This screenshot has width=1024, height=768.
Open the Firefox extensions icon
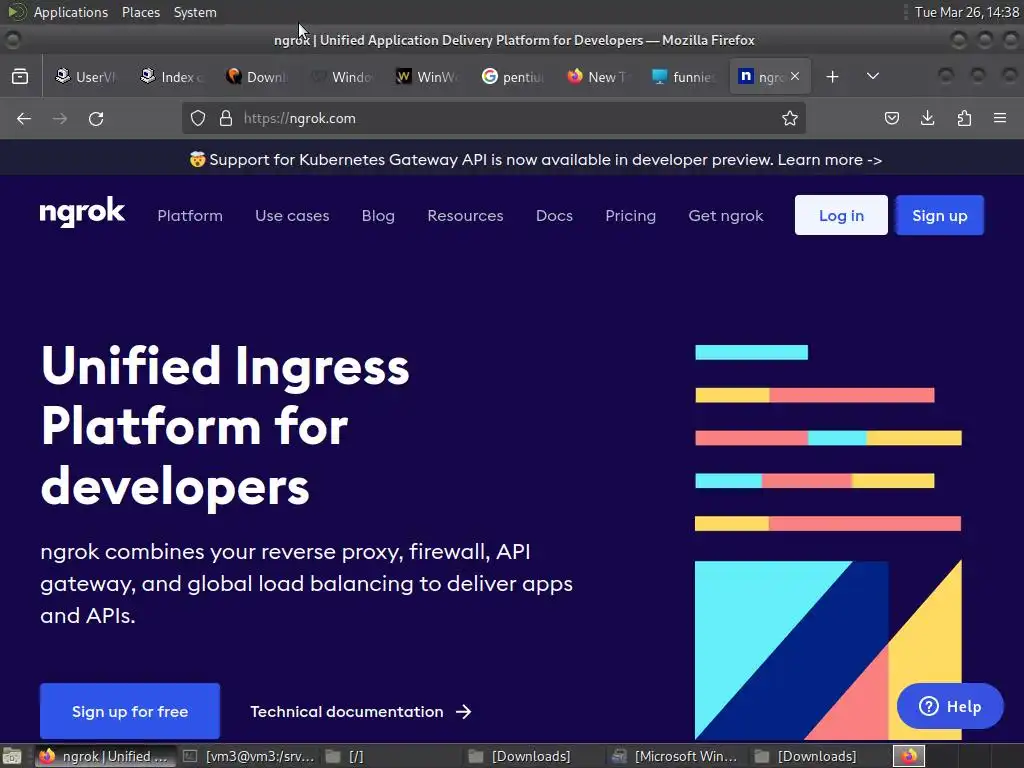964,118
